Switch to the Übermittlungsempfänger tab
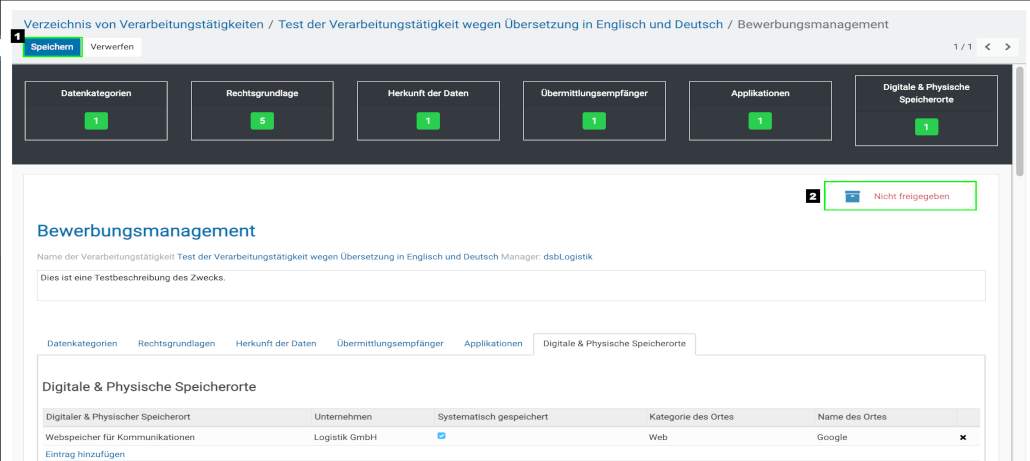 click(x=390, y=343)
